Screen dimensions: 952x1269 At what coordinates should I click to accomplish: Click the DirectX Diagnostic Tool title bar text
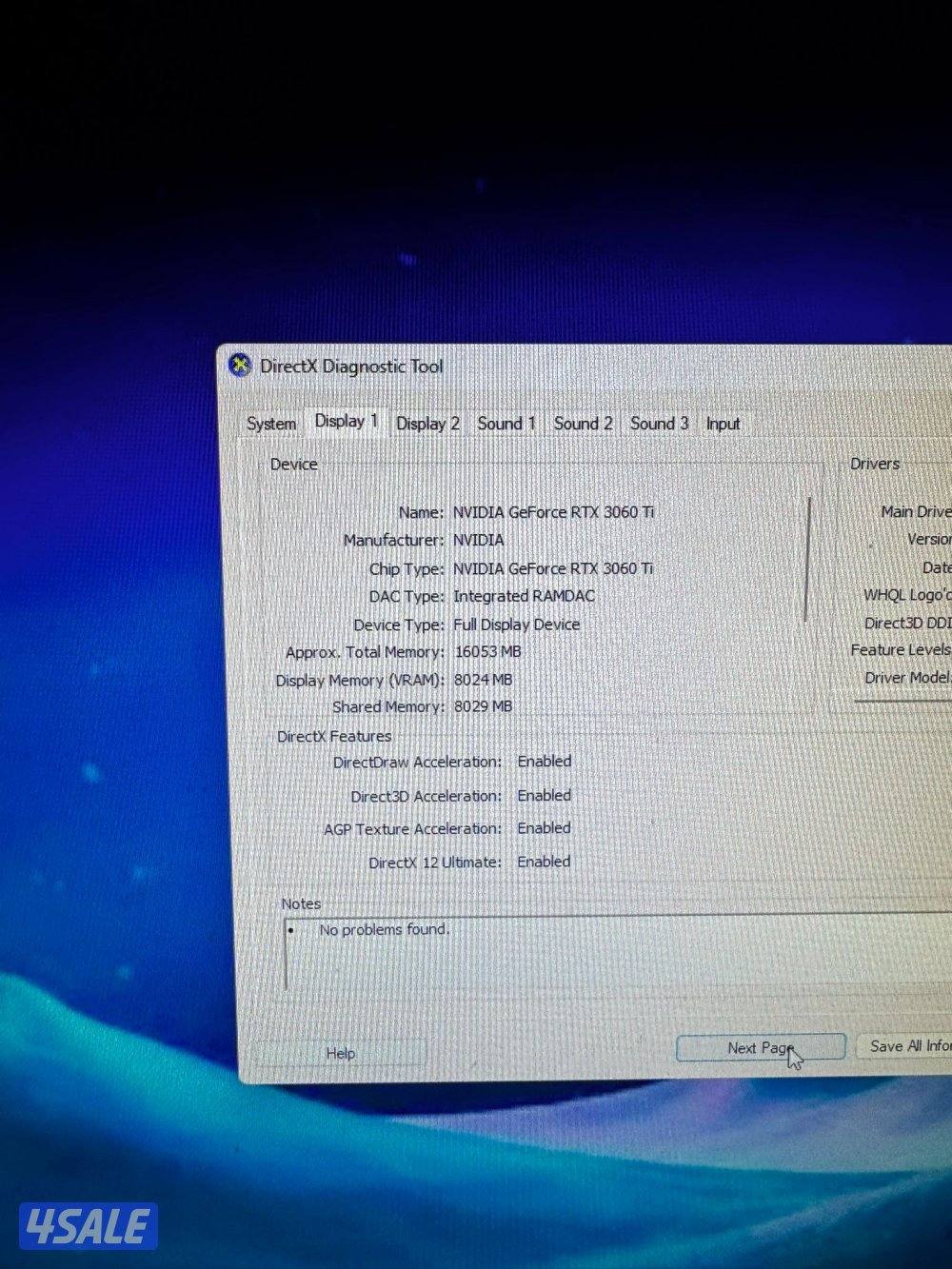coord(351,367)
